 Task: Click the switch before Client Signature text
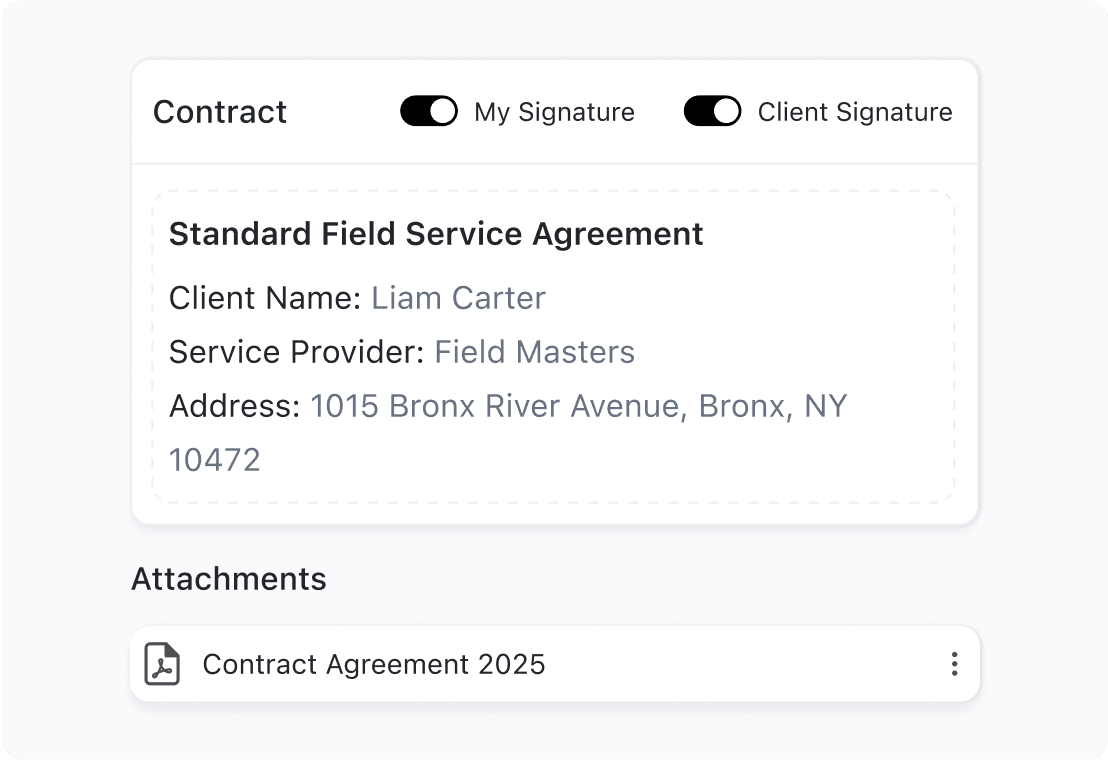[x=712, y=111]
